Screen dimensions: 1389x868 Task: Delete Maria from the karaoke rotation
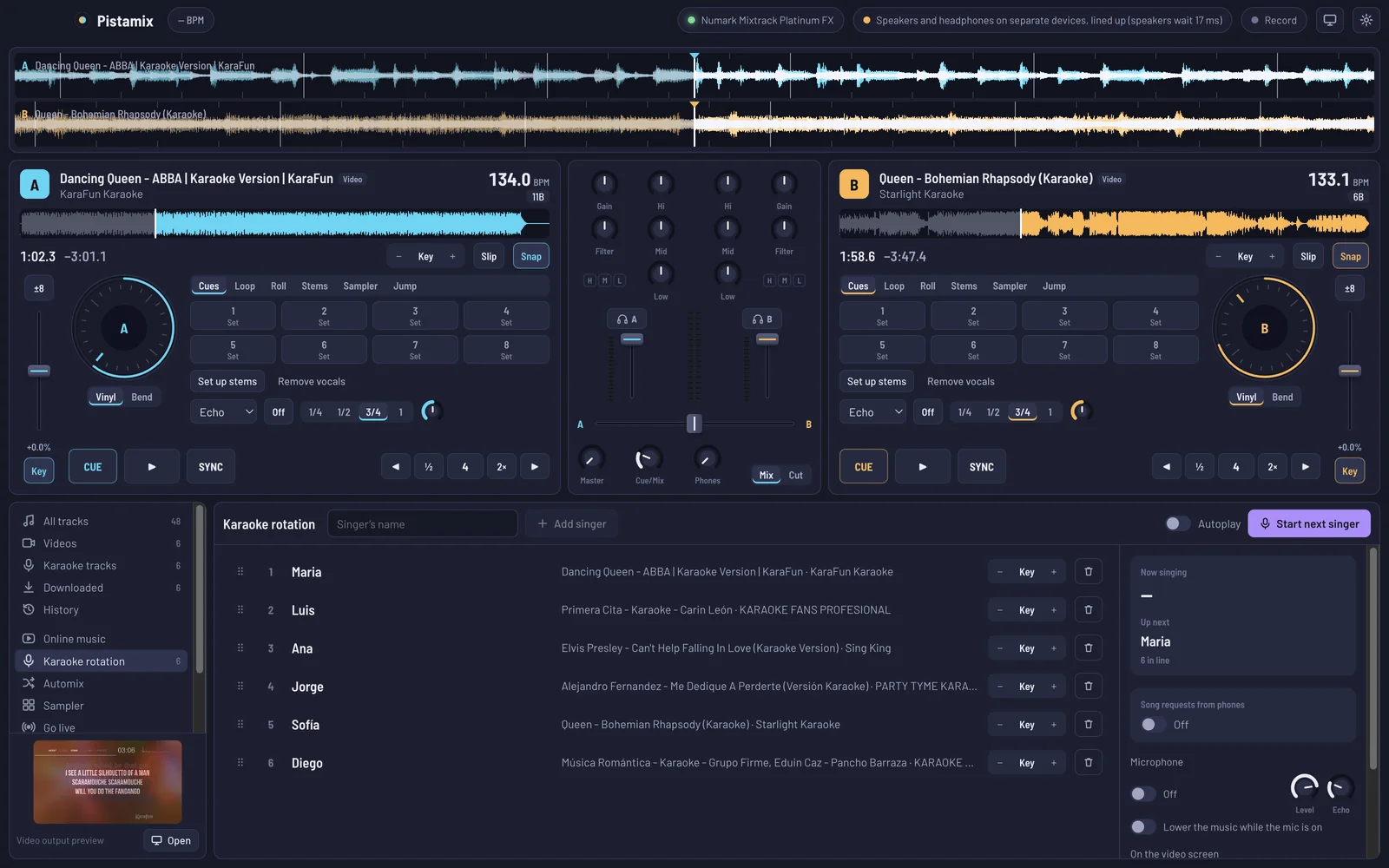(x=1089, y=572)
